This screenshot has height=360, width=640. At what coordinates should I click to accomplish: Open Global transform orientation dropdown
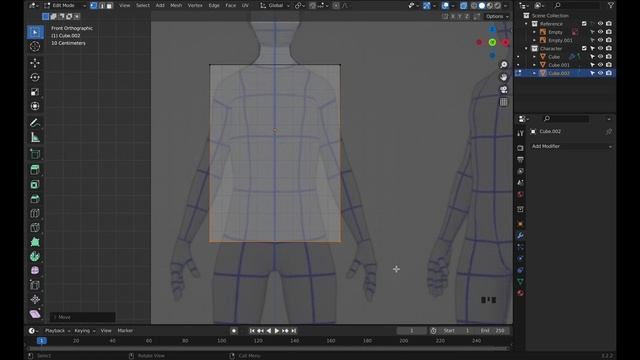pos(275,5)
